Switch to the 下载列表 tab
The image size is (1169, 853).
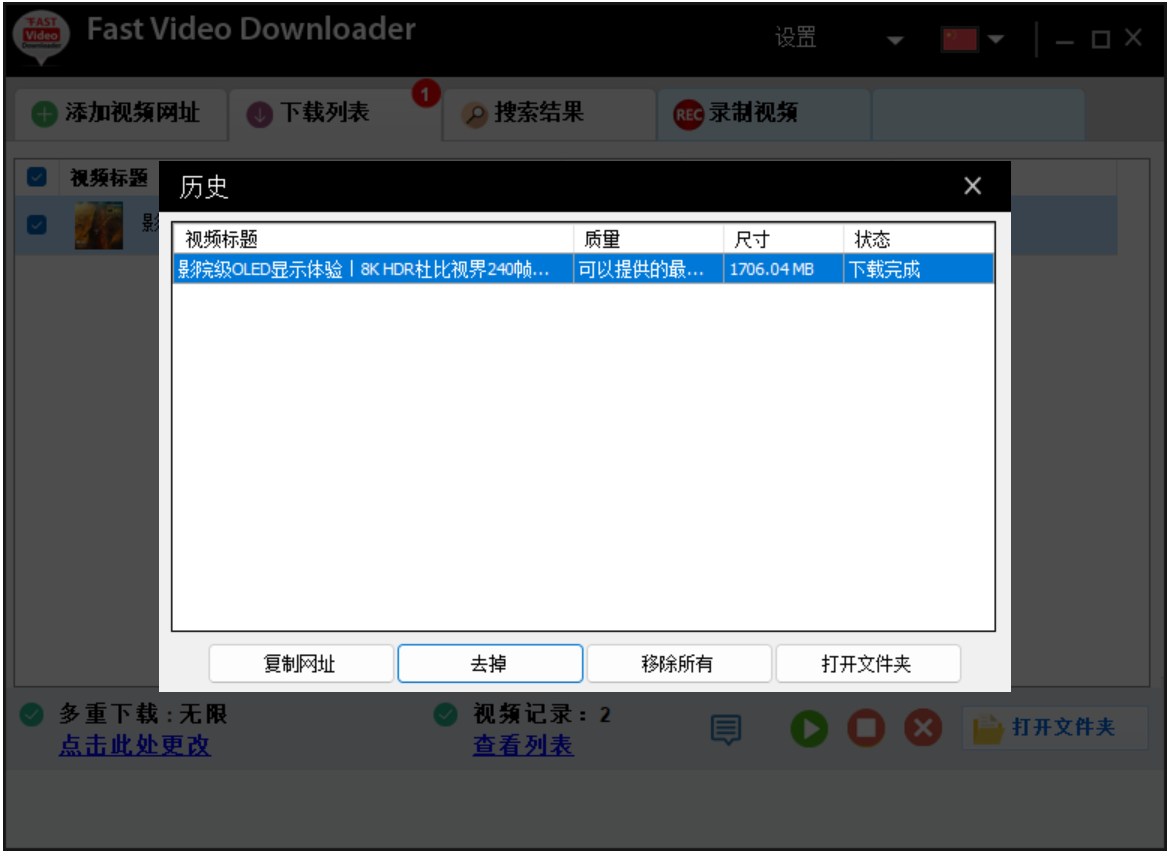coord(335,115)
